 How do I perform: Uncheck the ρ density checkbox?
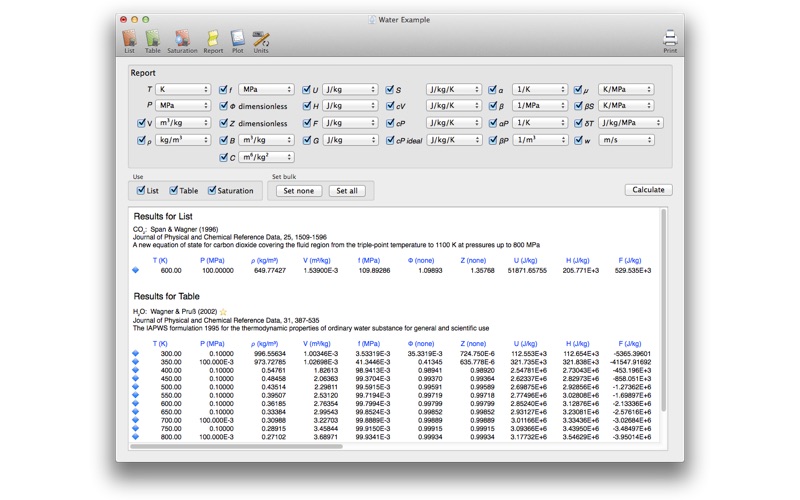pyautogui.click(x=141, y=140)
